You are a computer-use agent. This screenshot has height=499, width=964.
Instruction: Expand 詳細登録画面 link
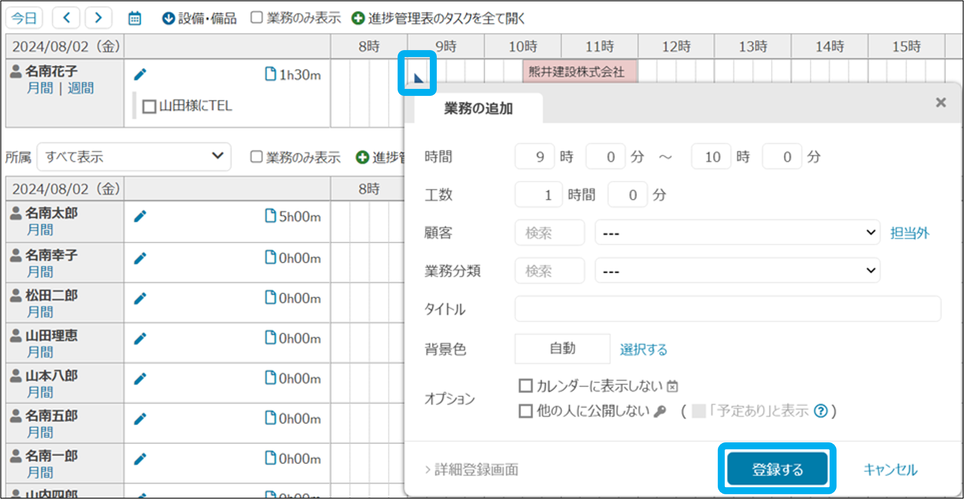471,469
